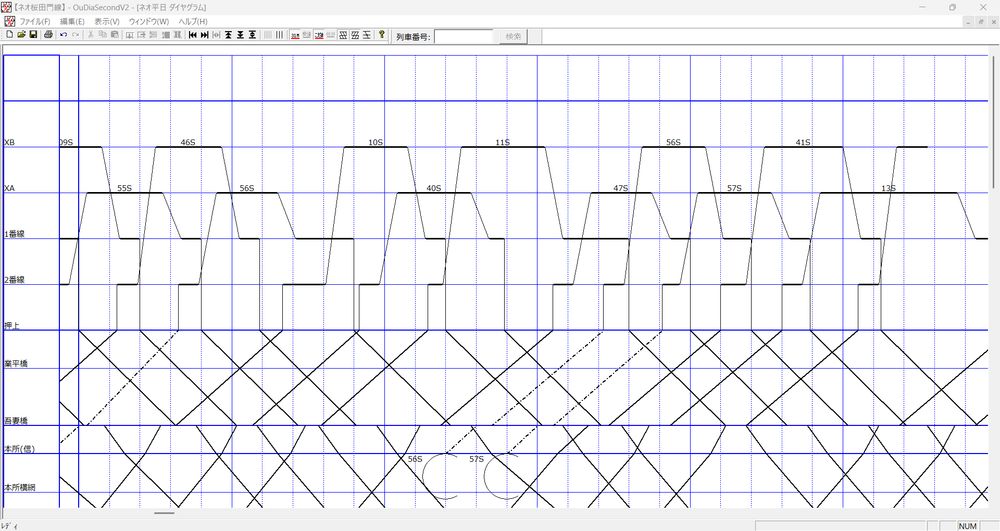This screenshot has height=531, width=1000.
Task: Click train number 09S on the XB line
Action: [x=66, y=143]
